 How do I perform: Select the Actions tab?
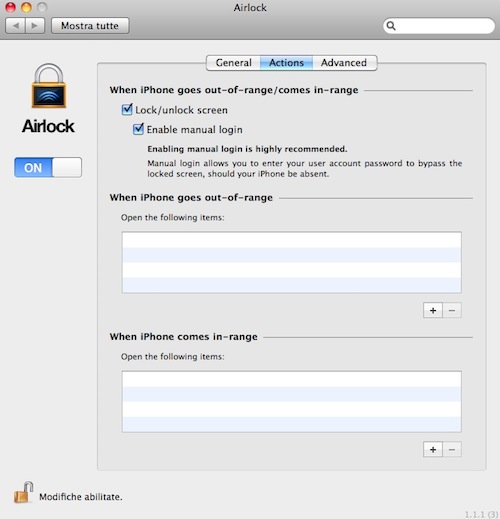coord(286,63)
